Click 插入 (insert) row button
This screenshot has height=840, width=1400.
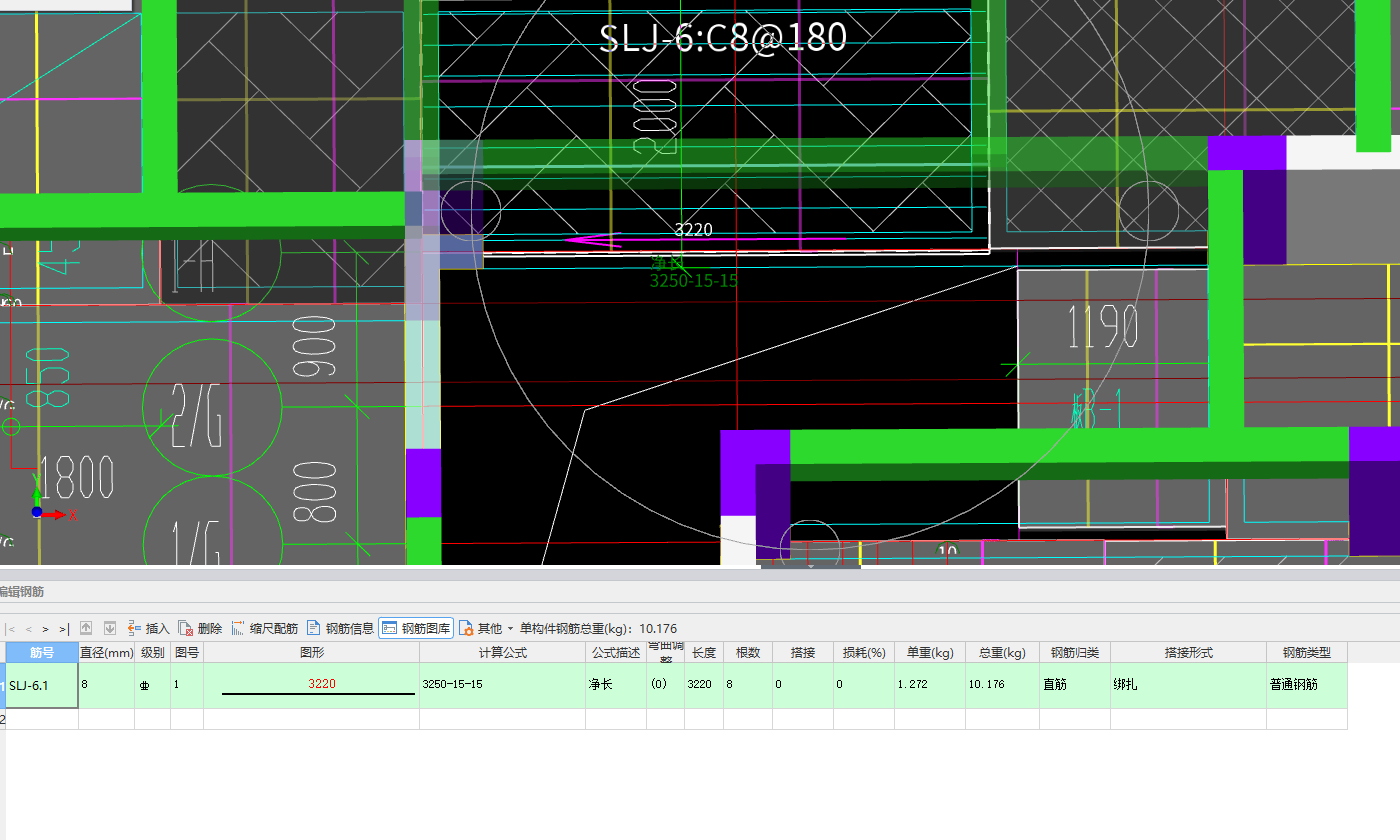pos(149,628)
